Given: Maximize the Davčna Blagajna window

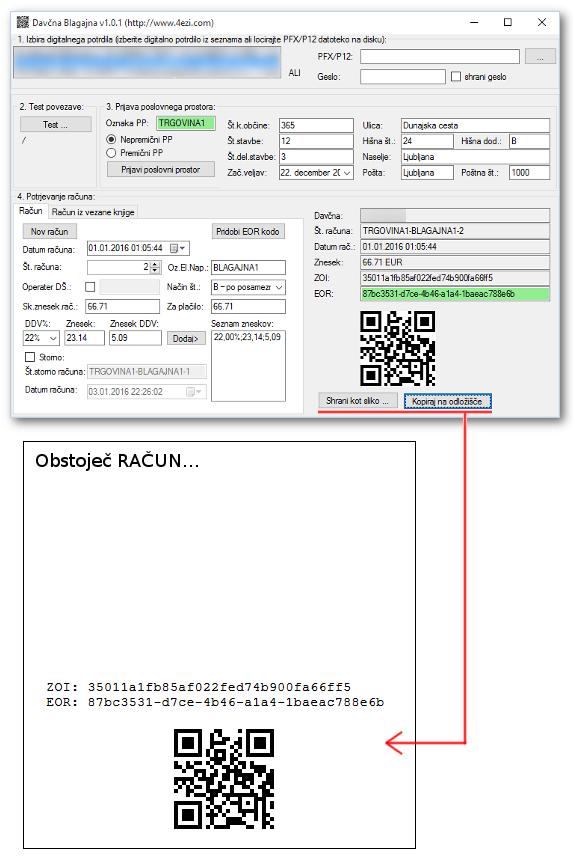Looking at the screenshot, I should coord(508,22).
